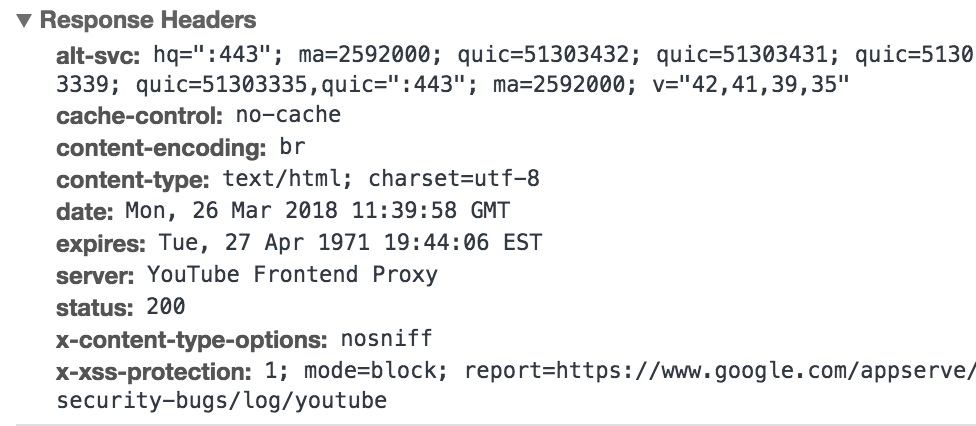Viewport: 976px width, 426px height.
Task: Click the br encoding value
Action: (x=292, y=147)
